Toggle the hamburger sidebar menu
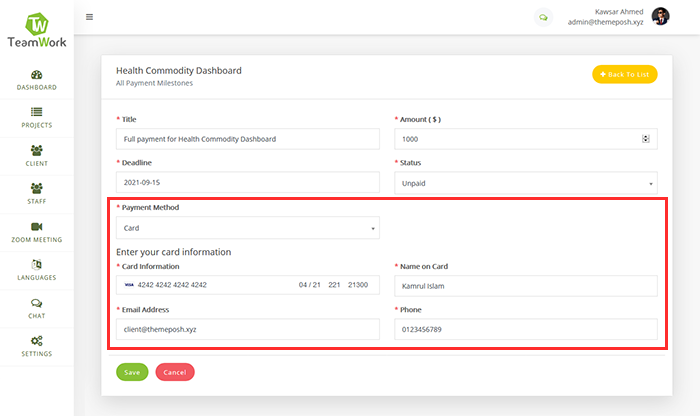 pos(90,17)
